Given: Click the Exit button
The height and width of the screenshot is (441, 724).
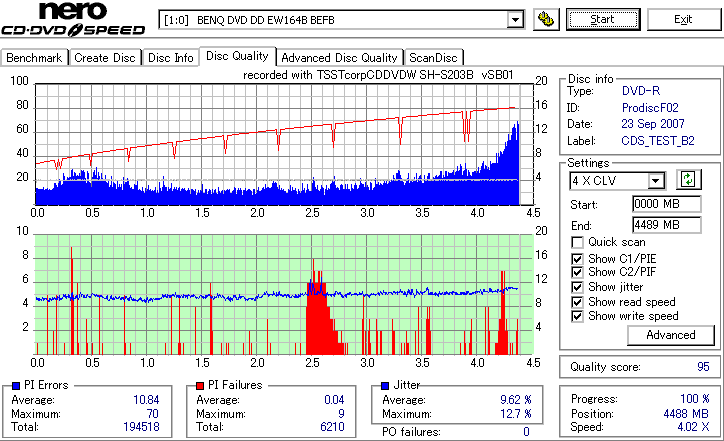Looking at the screenshot, I should click(x=683, y=19).
